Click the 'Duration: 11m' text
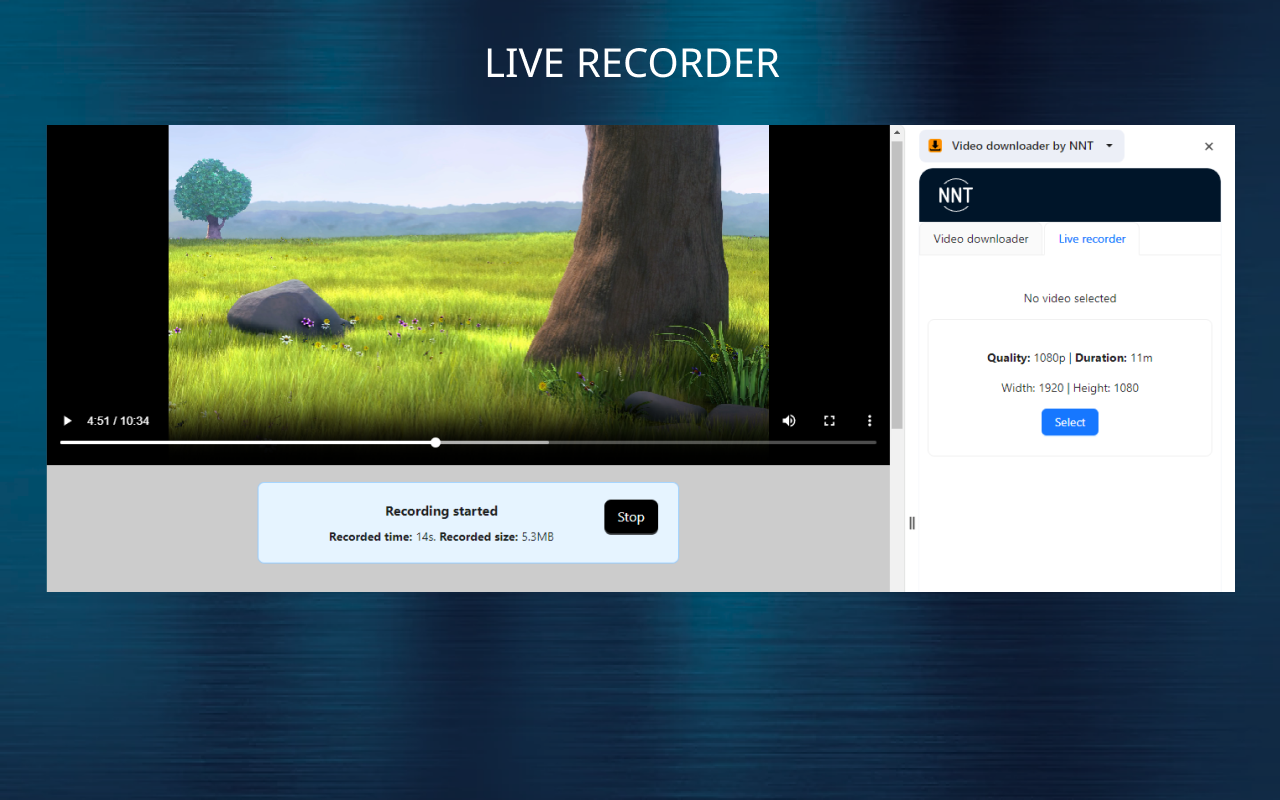 tap(1114, 358)
